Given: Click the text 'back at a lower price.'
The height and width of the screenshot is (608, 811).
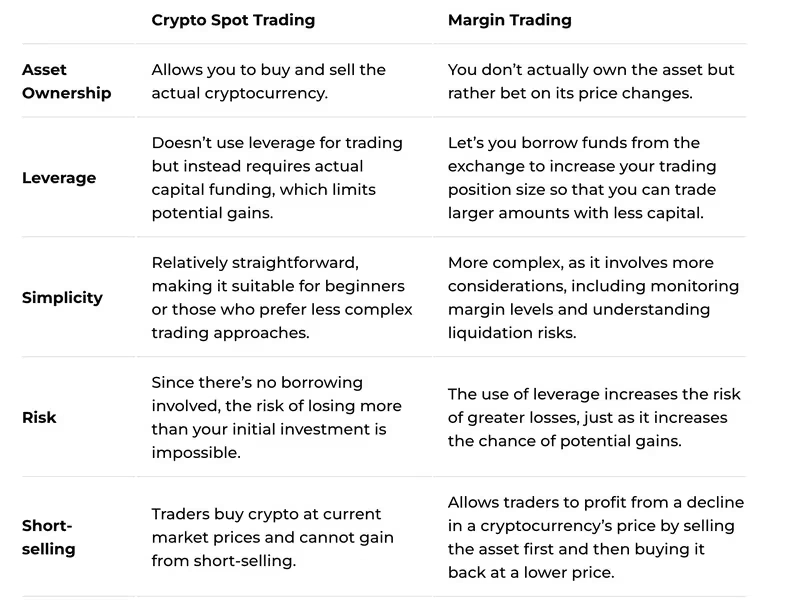Looking at the screenshot, I should tap(531, 572).
